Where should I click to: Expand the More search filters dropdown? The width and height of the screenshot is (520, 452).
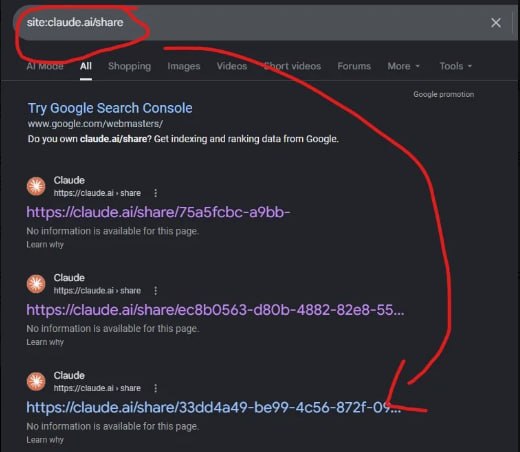(x=403, y=66)
